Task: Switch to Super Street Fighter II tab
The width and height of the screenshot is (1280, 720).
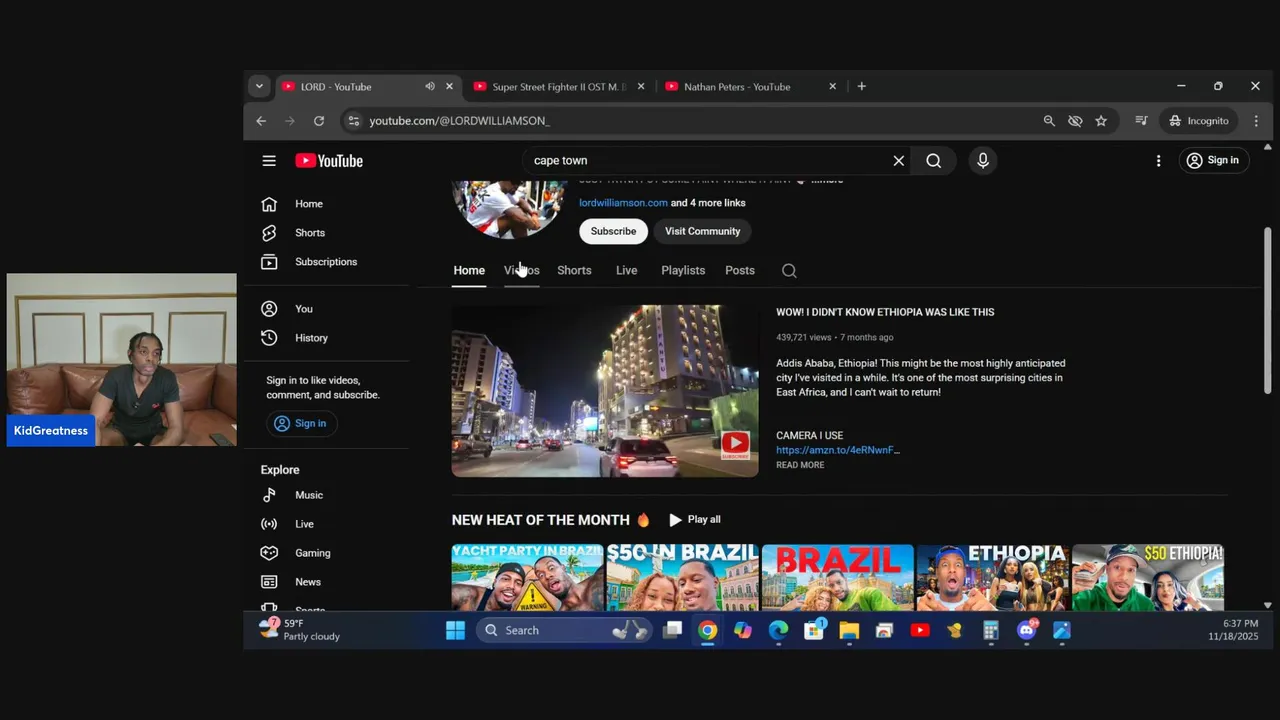Action: (x=557, y=87)
